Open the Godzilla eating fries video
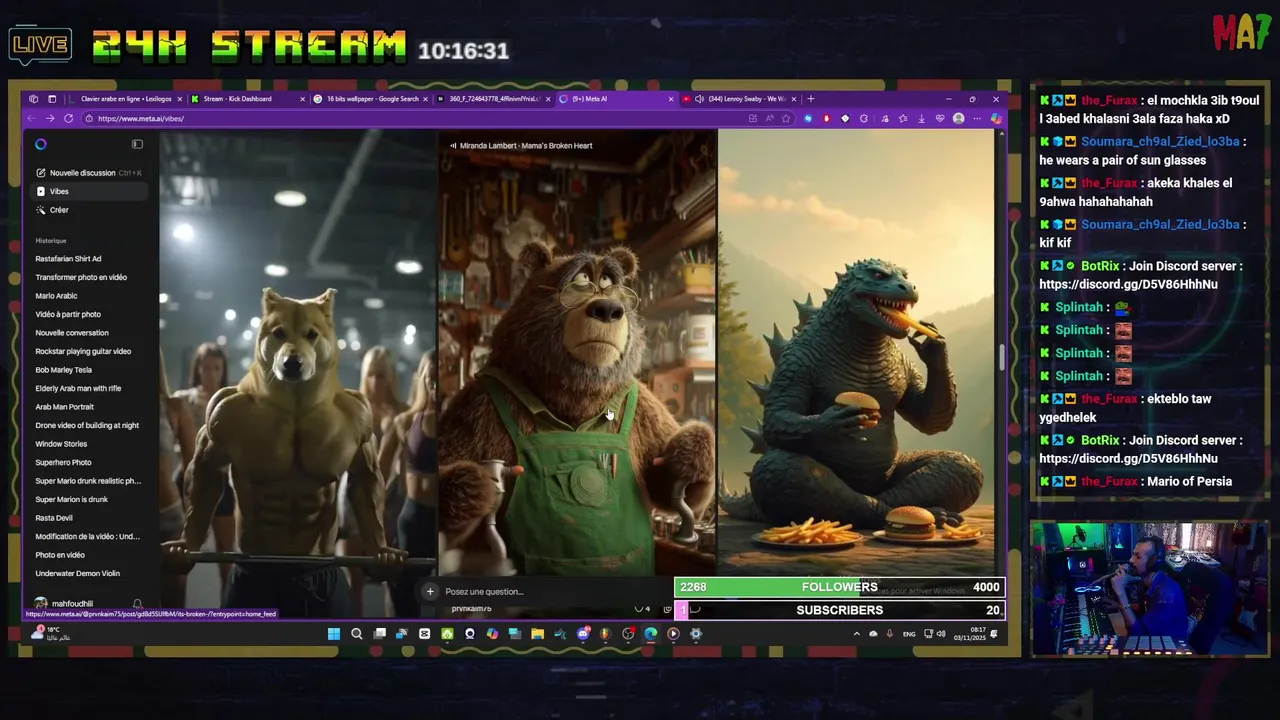The image size is (1280, 720). [x=856, y=353]
